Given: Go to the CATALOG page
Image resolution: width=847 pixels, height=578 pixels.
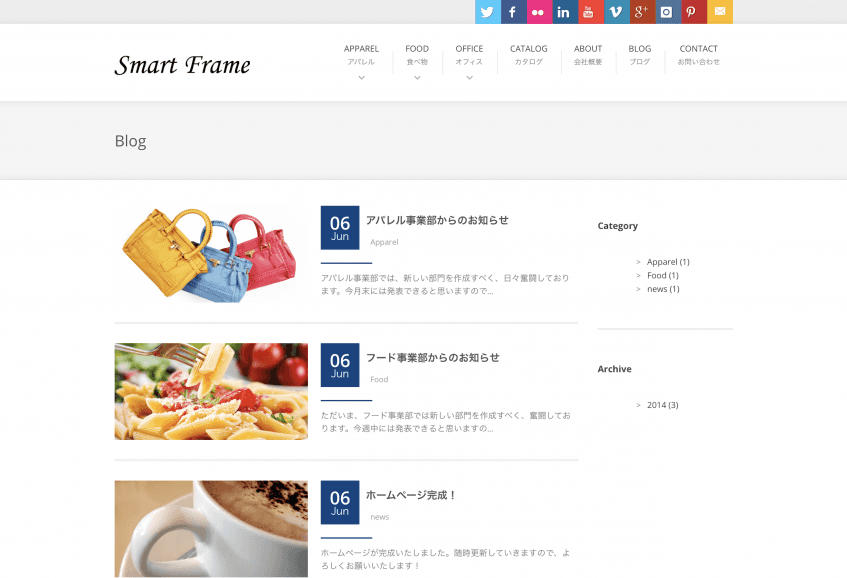Looking at the screenshot, I should click(x=529, y=55).
